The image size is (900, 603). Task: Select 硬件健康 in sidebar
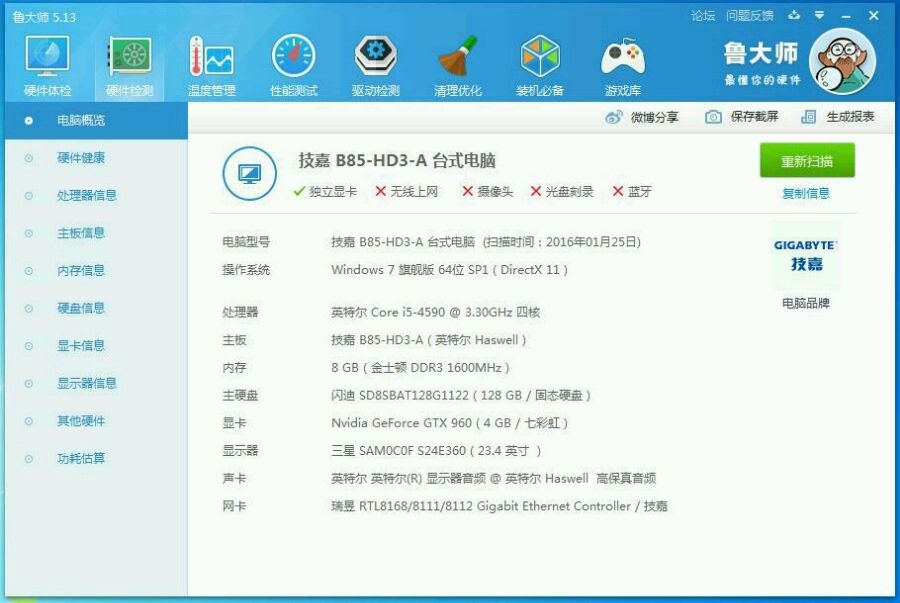[96, 158]
